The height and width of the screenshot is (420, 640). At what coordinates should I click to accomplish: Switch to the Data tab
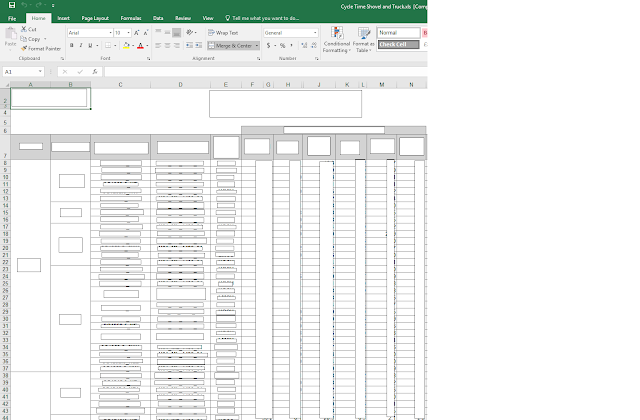pyautogui.click(x=158, y=18)
